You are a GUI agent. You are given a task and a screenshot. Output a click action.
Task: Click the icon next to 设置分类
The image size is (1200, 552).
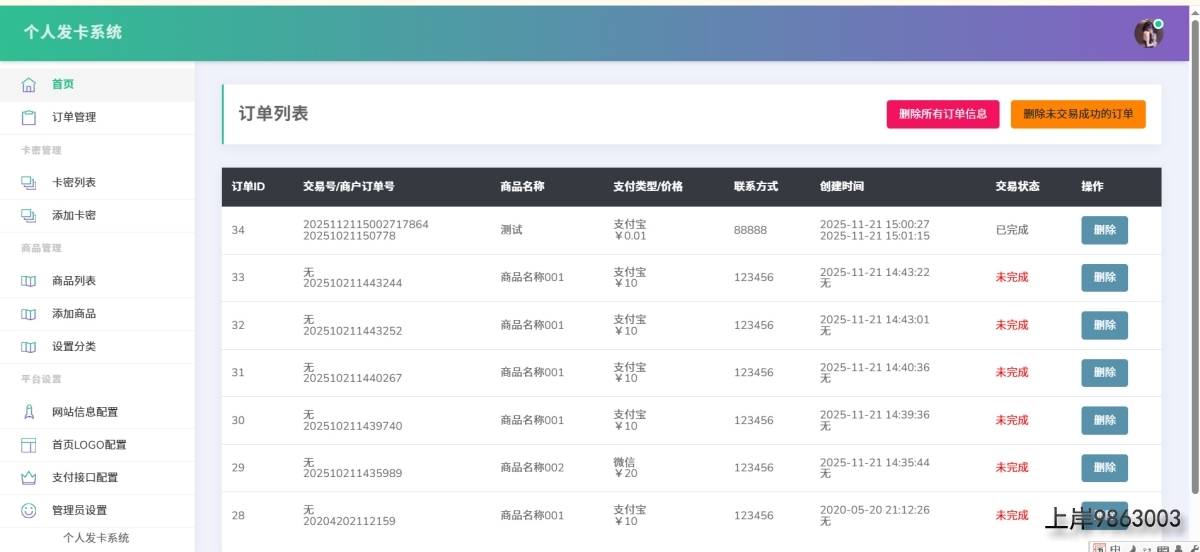(x=29, y=347)
